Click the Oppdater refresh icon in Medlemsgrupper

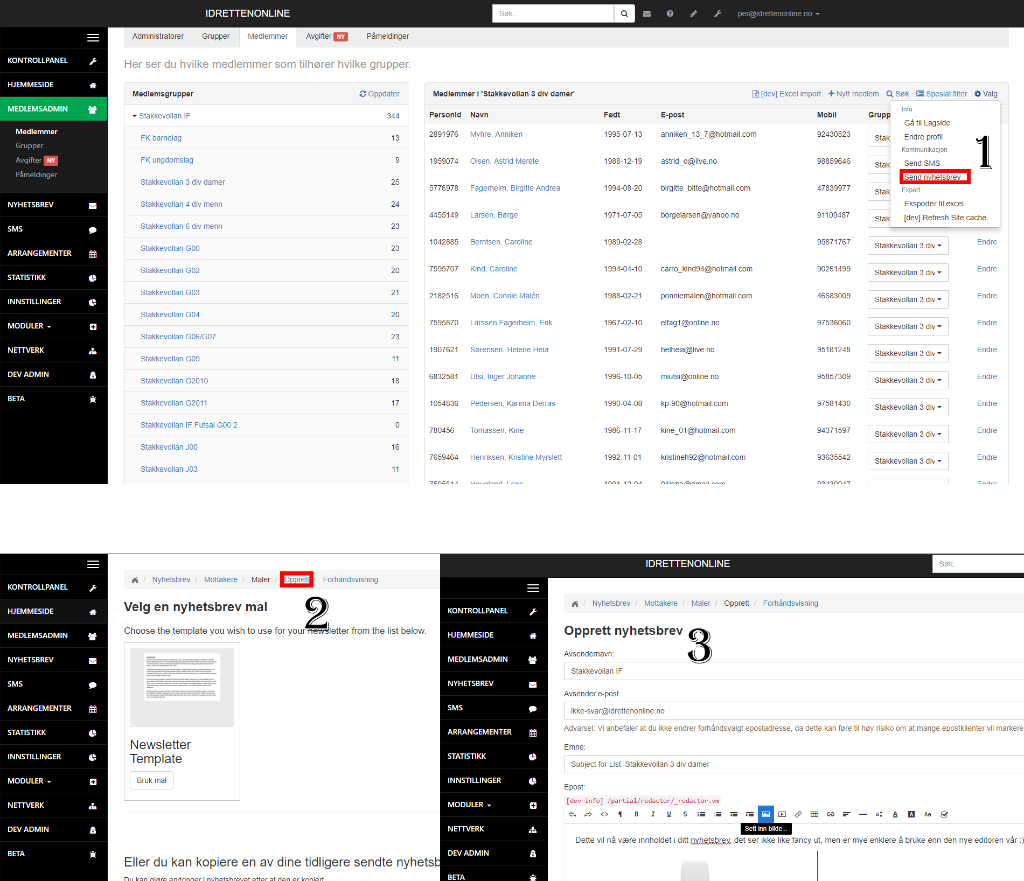379,94
